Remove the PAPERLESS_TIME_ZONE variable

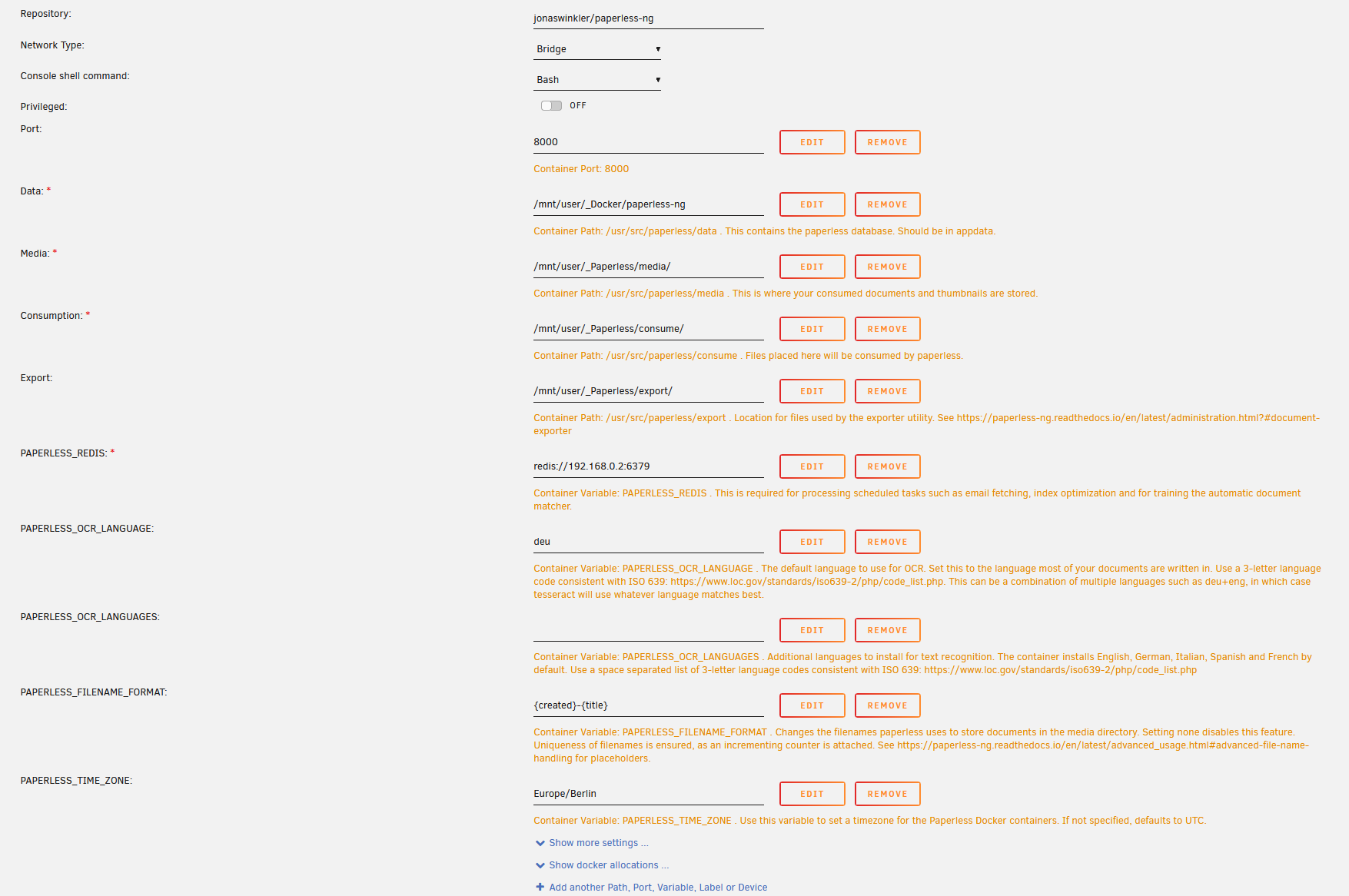pyautogui.click(x=888, y=794)
